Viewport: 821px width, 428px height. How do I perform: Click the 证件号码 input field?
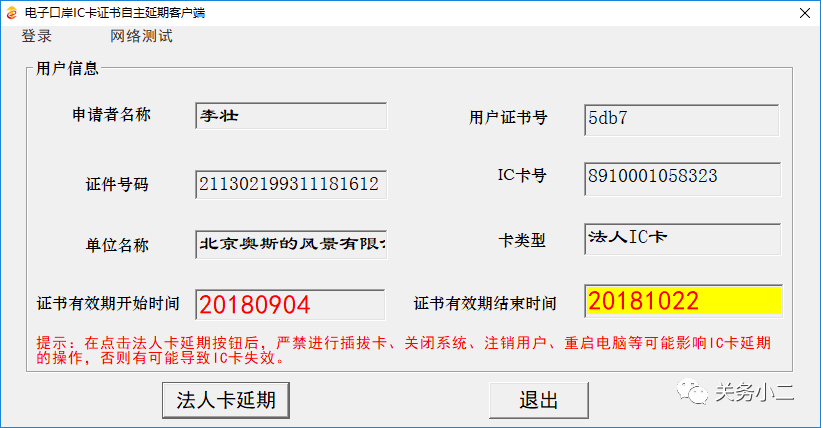(x=291, y=184)
